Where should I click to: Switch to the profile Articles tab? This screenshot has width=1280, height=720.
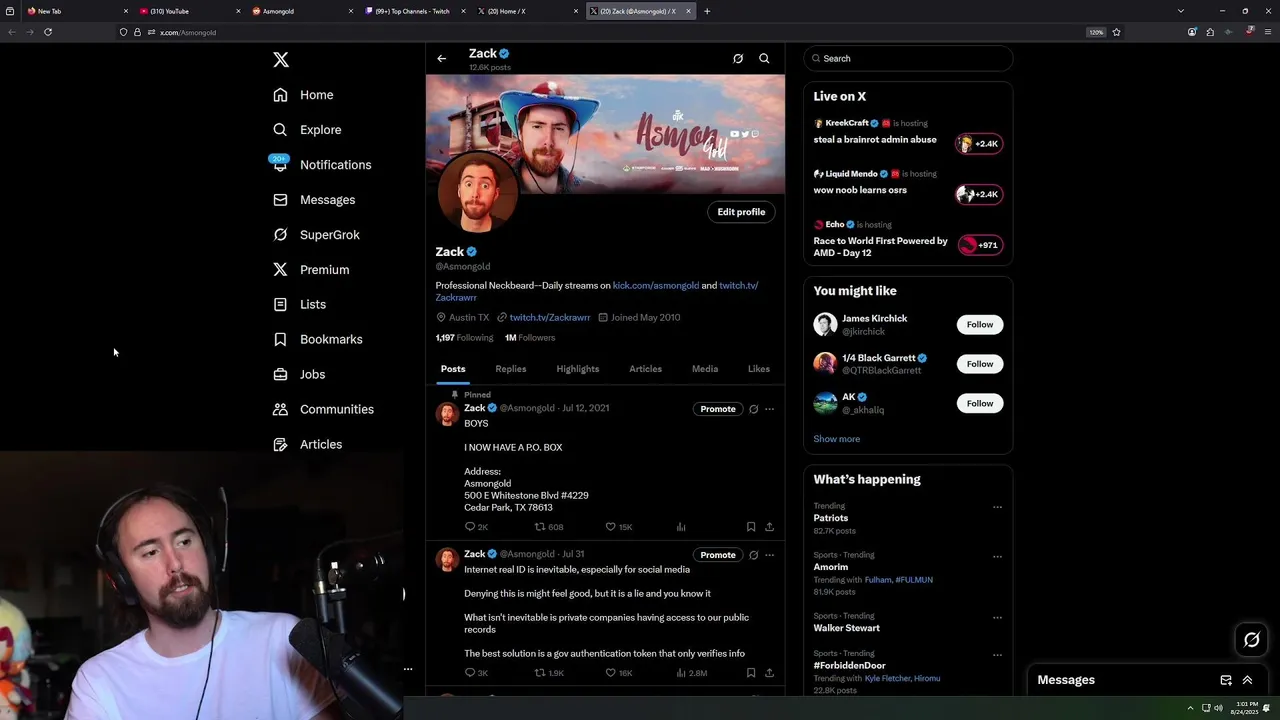[645, 369]
